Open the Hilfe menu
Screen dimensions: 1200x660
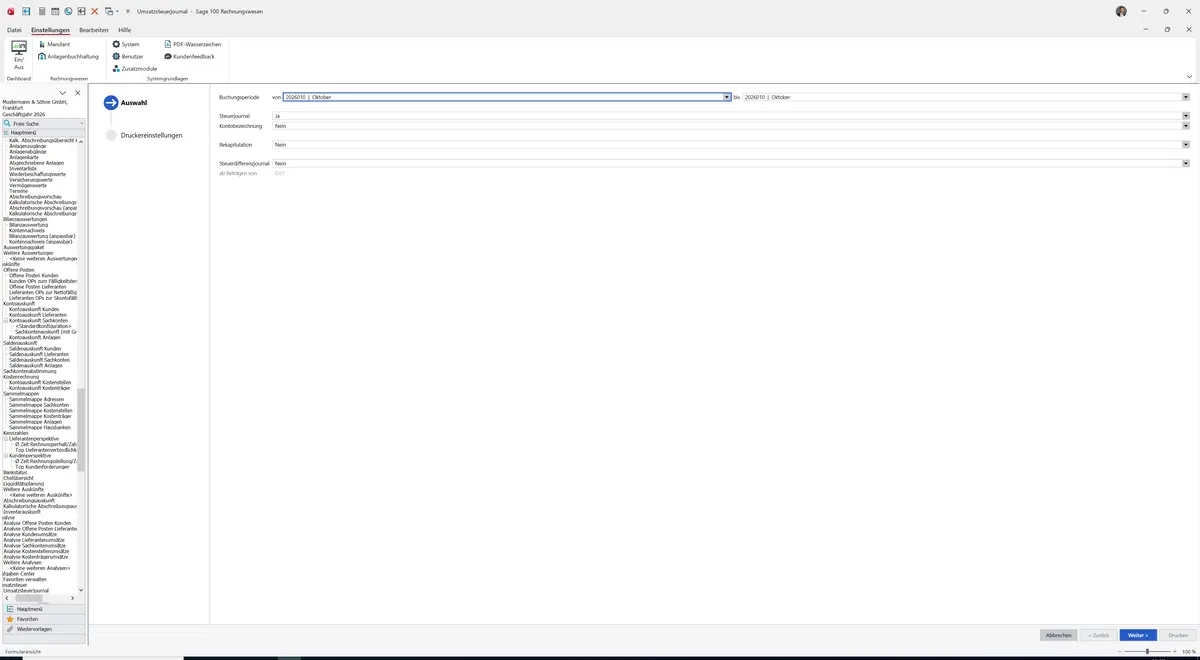coord(124,30)
